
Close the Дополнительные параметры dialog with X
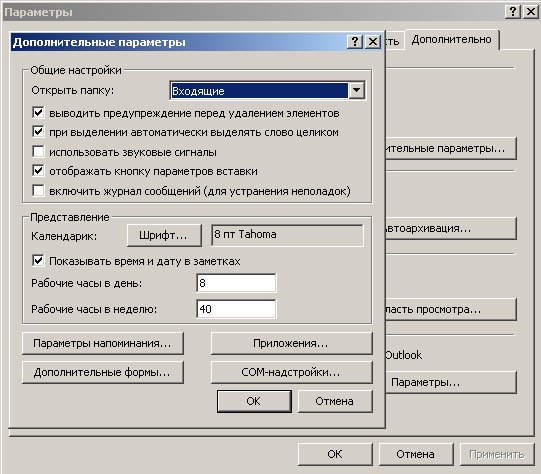(x=373, y=42)
